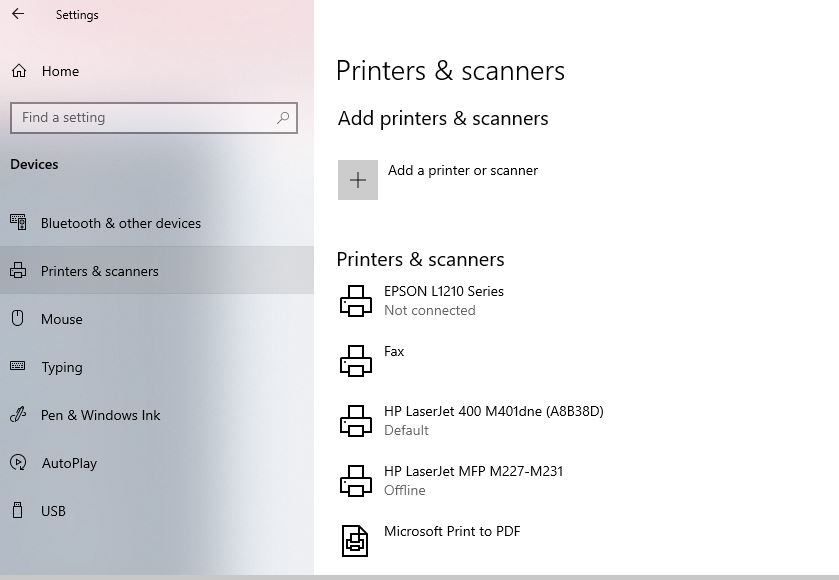
Task: Click the HP LaserJet MFP M227-M231 printer icon
Action: coord(356,480)
